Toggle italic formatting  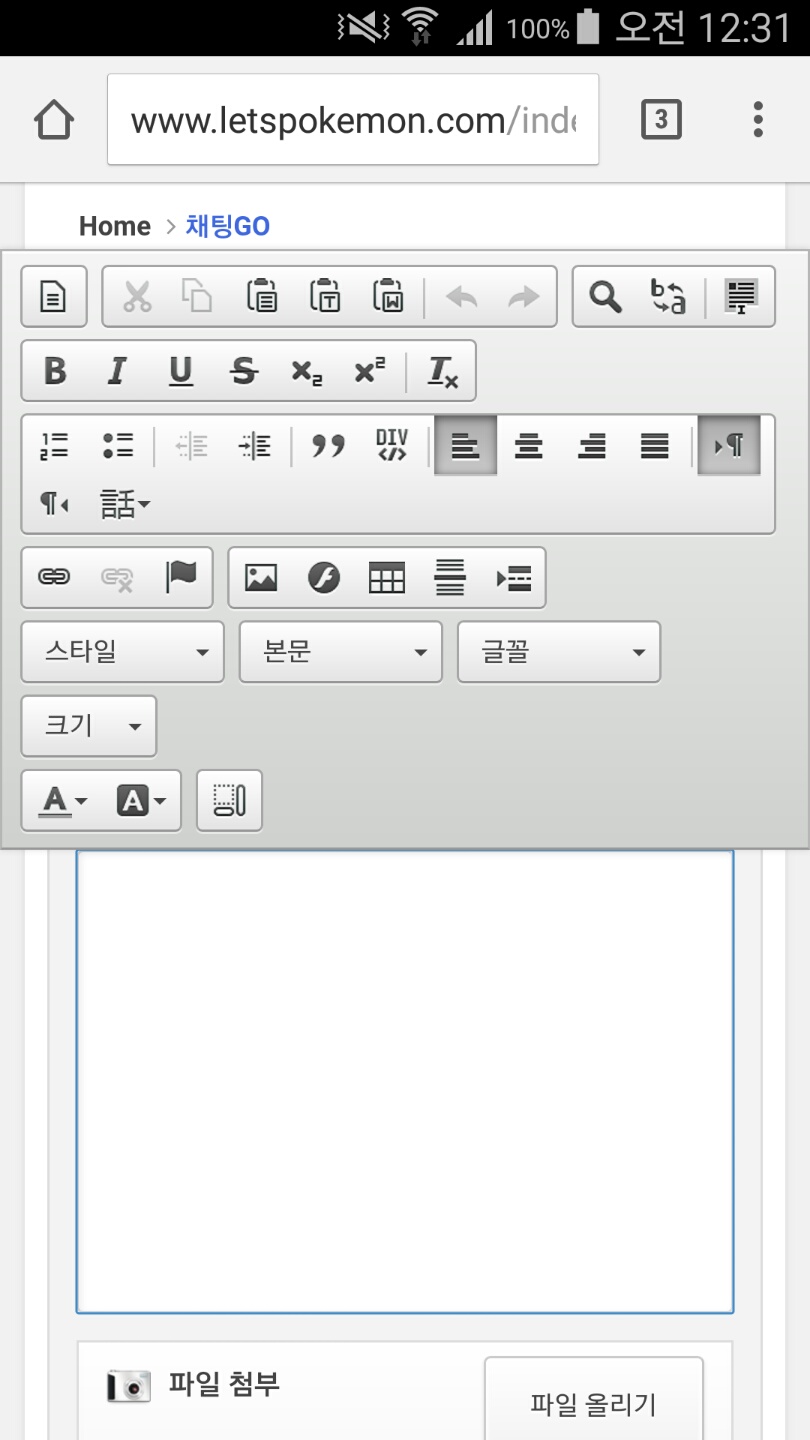click(x=117, y=371)
